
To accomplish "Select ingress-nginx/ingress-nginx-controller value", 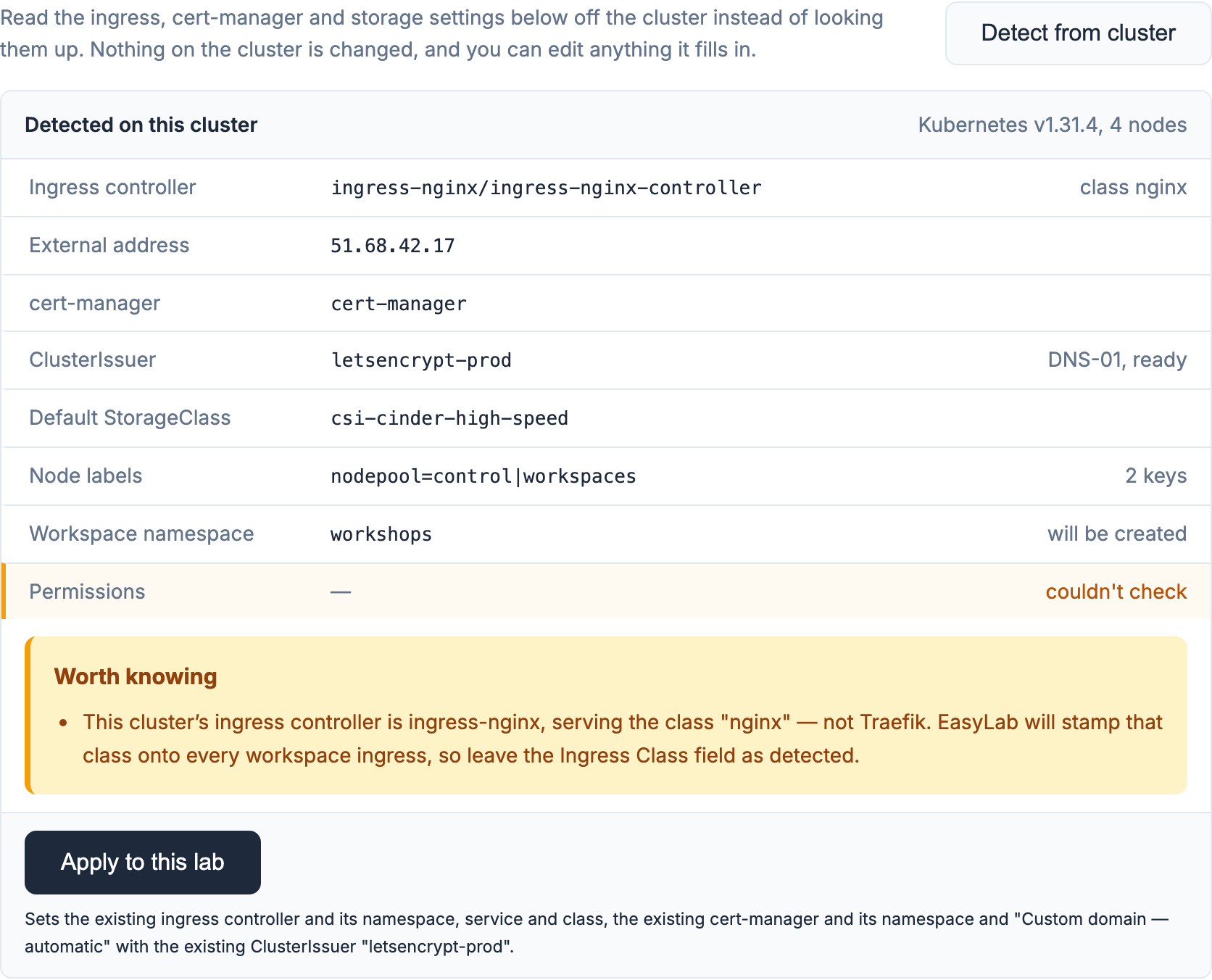I will coord(546,188).
